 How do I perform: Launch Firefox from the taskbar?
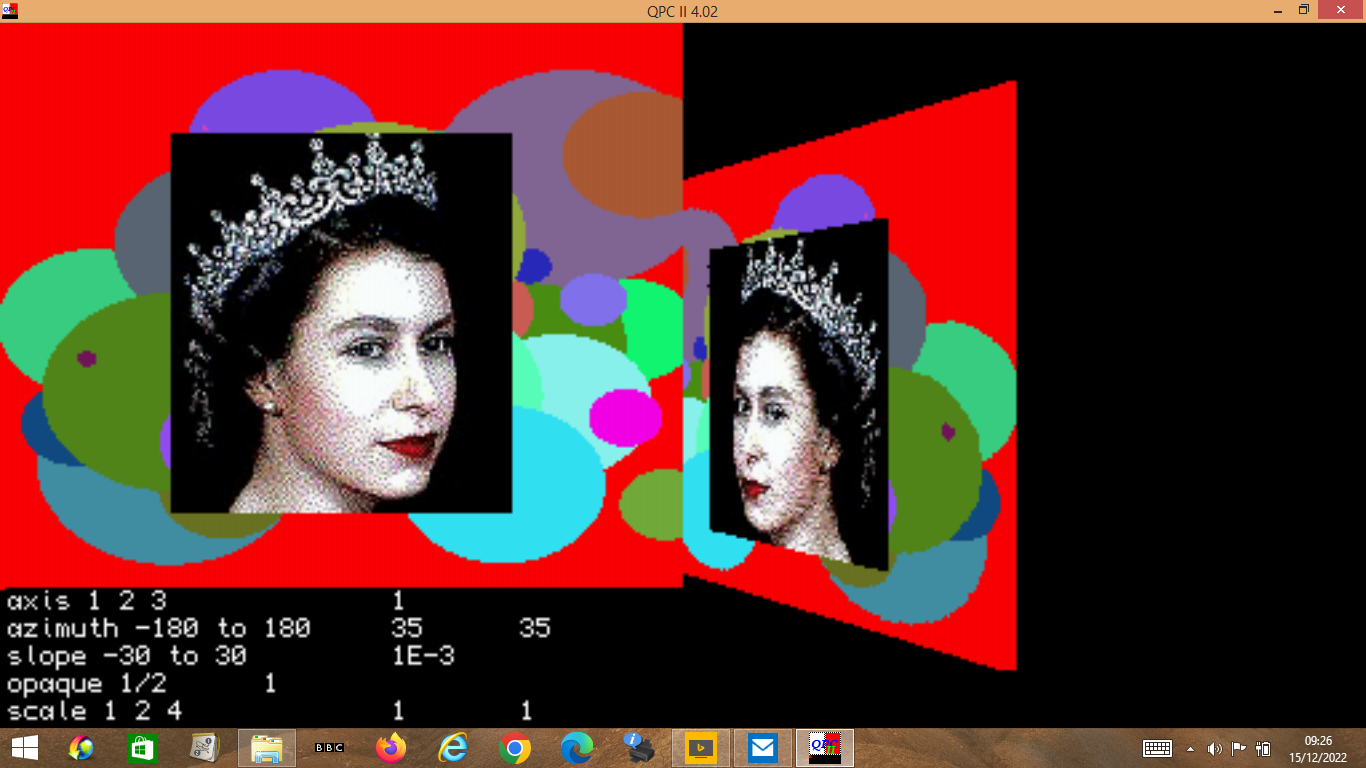391,747
